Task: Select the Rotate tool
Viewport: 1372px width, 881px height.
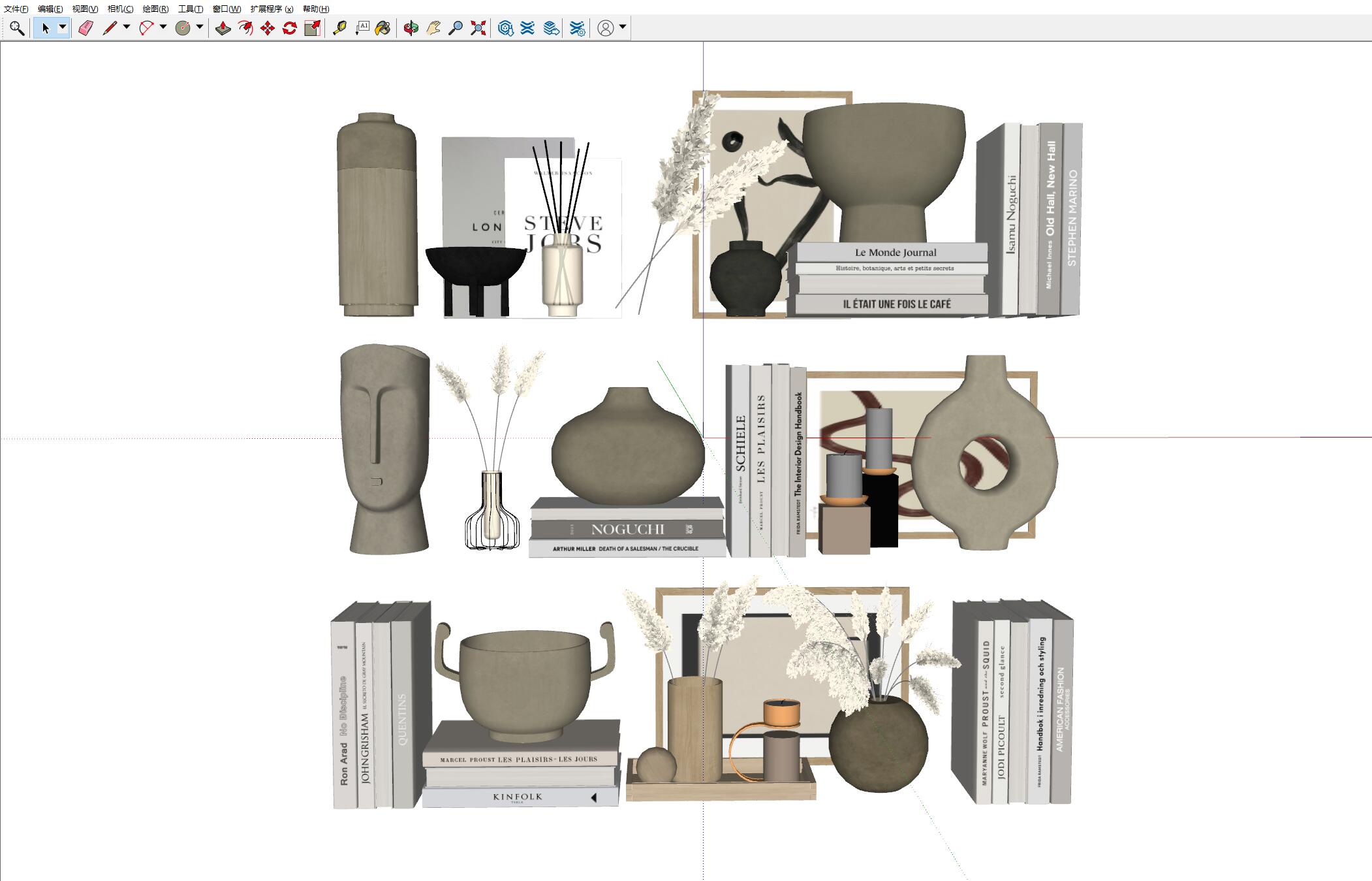Action: pos(290,28)
